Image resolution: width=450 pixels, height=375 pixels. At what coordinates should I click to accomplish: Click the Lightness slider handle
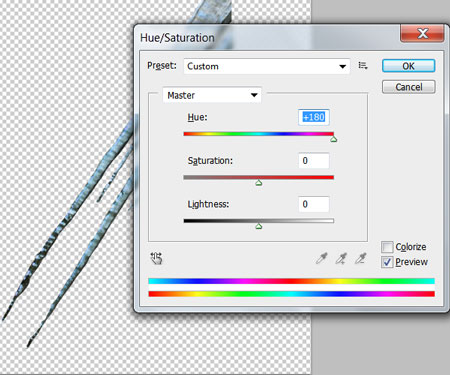coord(259,226)
